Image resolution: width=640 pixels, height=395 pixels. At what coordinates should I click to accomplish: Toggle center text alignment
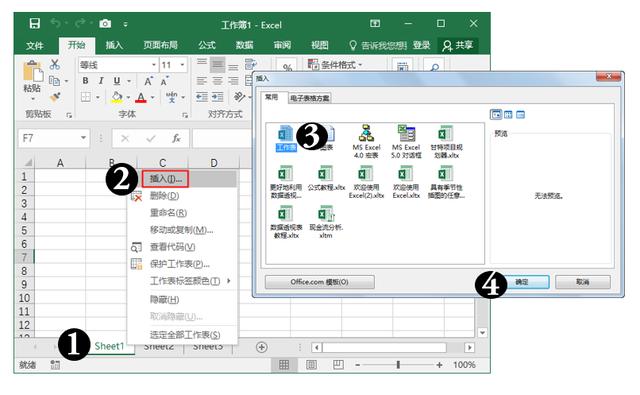(218, 81)
